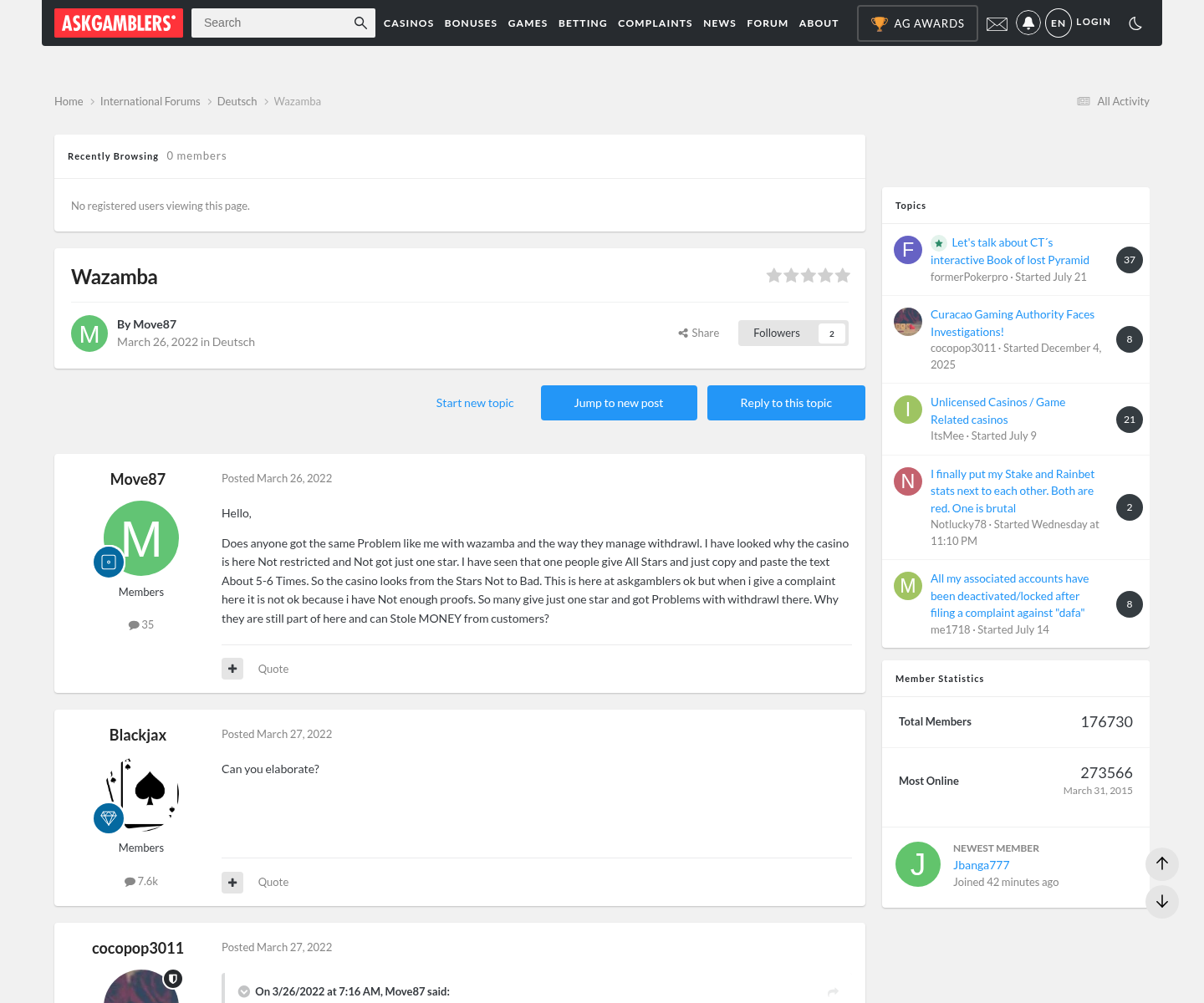Open Move87 avatar in topic header
The width and height of the screenshot is (1204, 1003).
(x=89, y=333)
